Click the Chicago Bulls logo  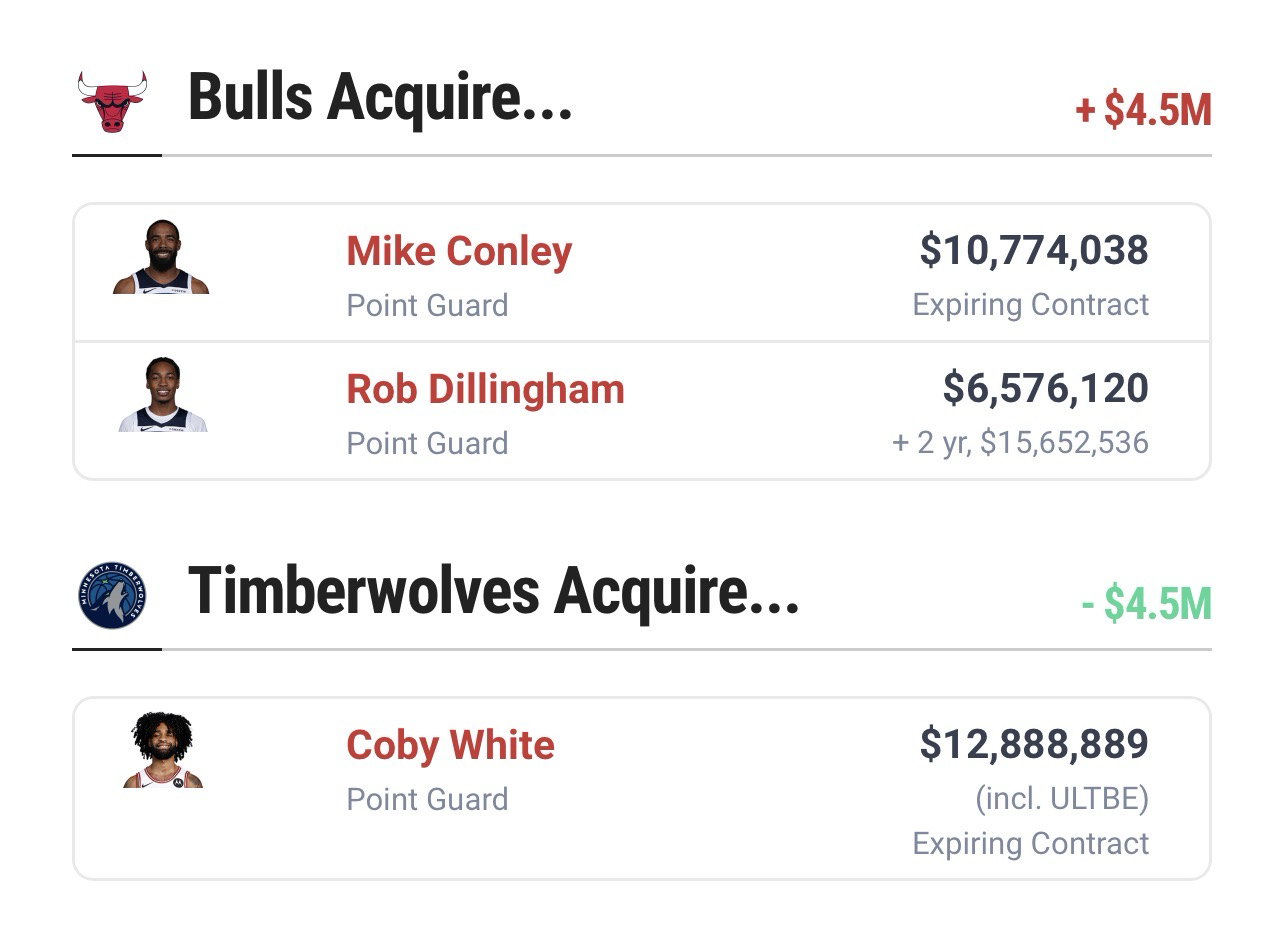(x=112, y=101)
